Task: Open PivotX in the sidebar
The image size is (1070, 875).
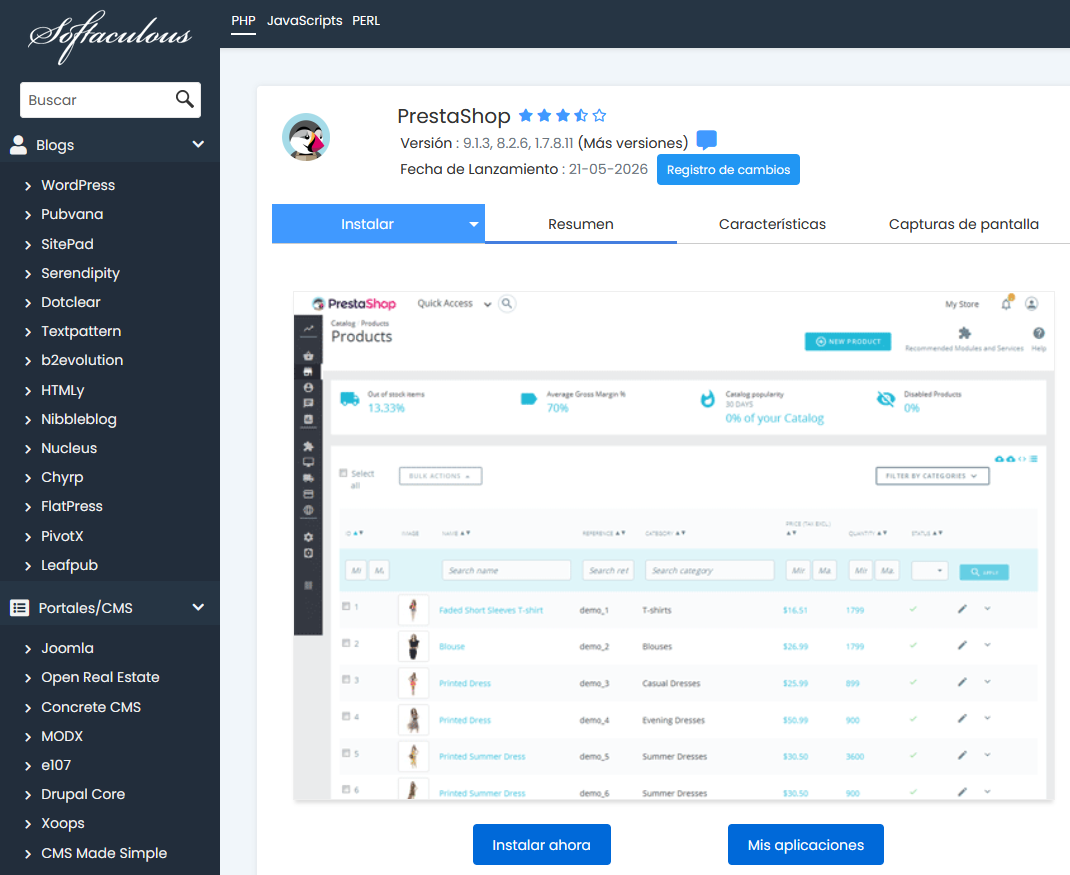Action: coord(62,536)
